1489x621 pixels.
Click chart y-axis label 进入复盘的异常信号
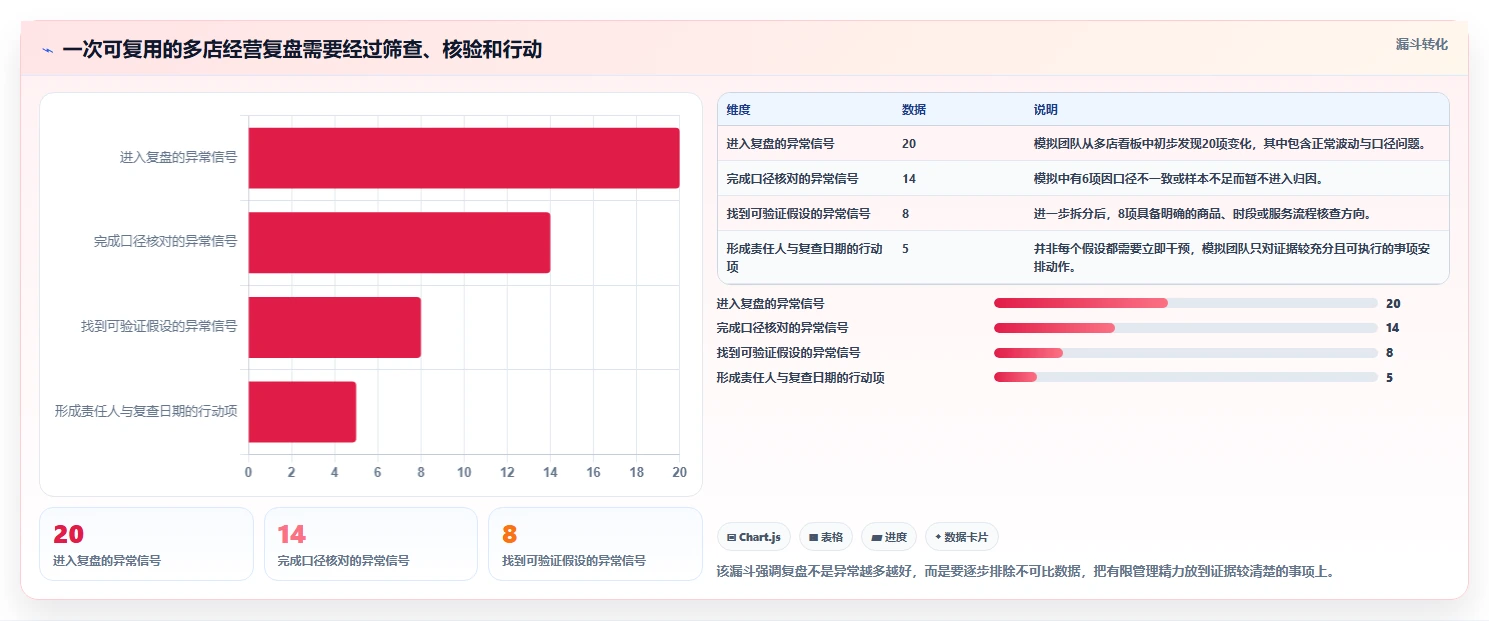(x=178, y=158)
